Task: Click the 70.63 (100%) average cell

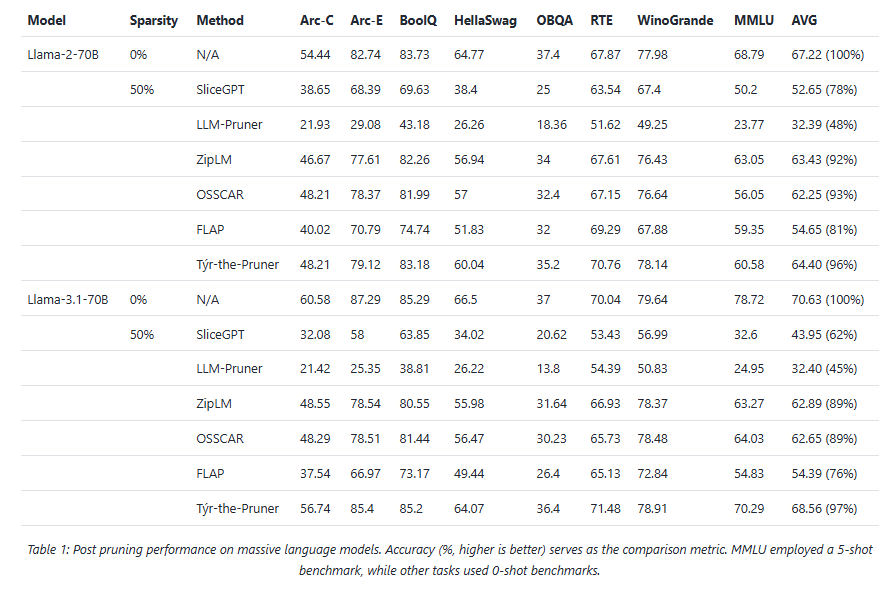Action: (831, 299)
